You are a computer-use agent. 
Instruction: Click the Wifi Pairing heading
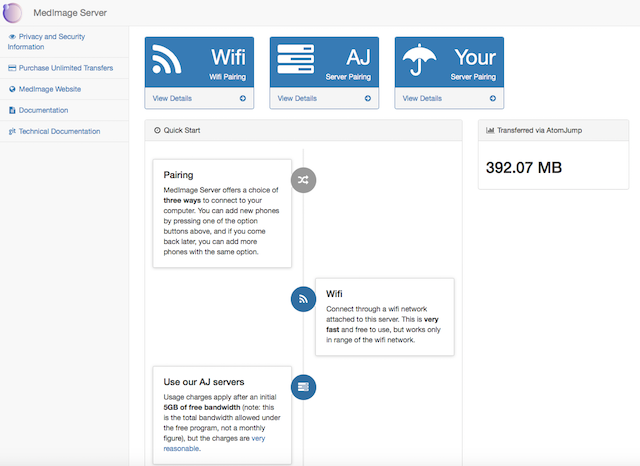(227, 77)
